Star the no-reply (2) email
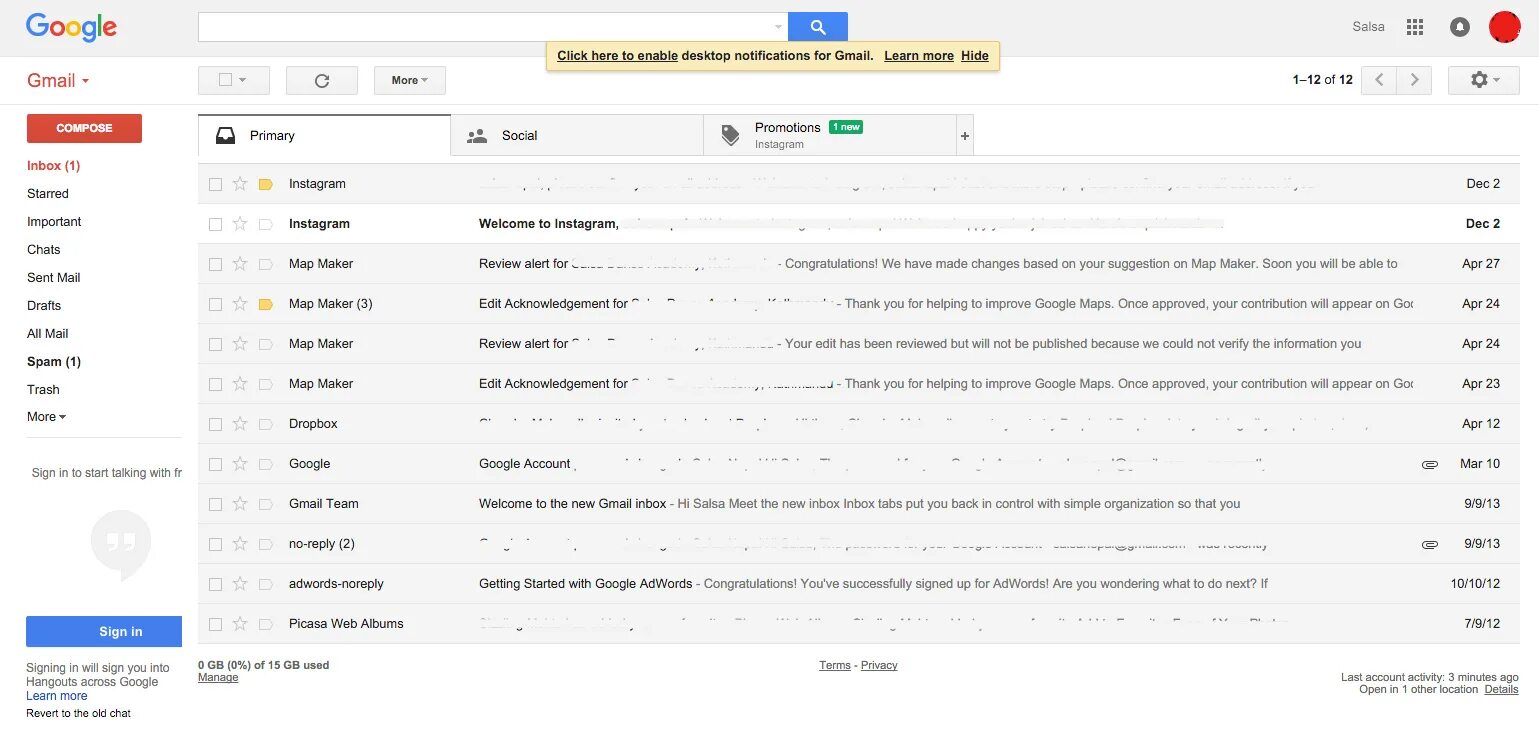The width and height of the screenshot is (1539, 746). pyautogui.click(x=240, y=544)
